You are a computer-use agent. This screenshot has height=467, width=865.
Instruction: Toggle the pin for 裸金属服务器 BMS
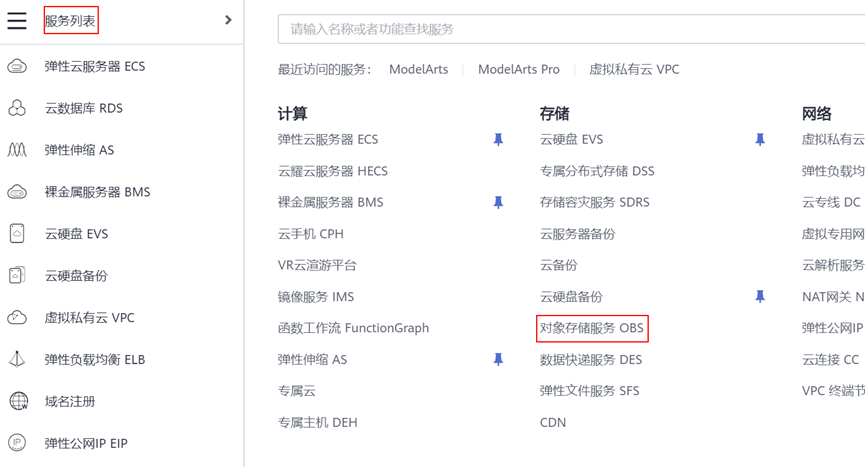(x=498, y=203)
